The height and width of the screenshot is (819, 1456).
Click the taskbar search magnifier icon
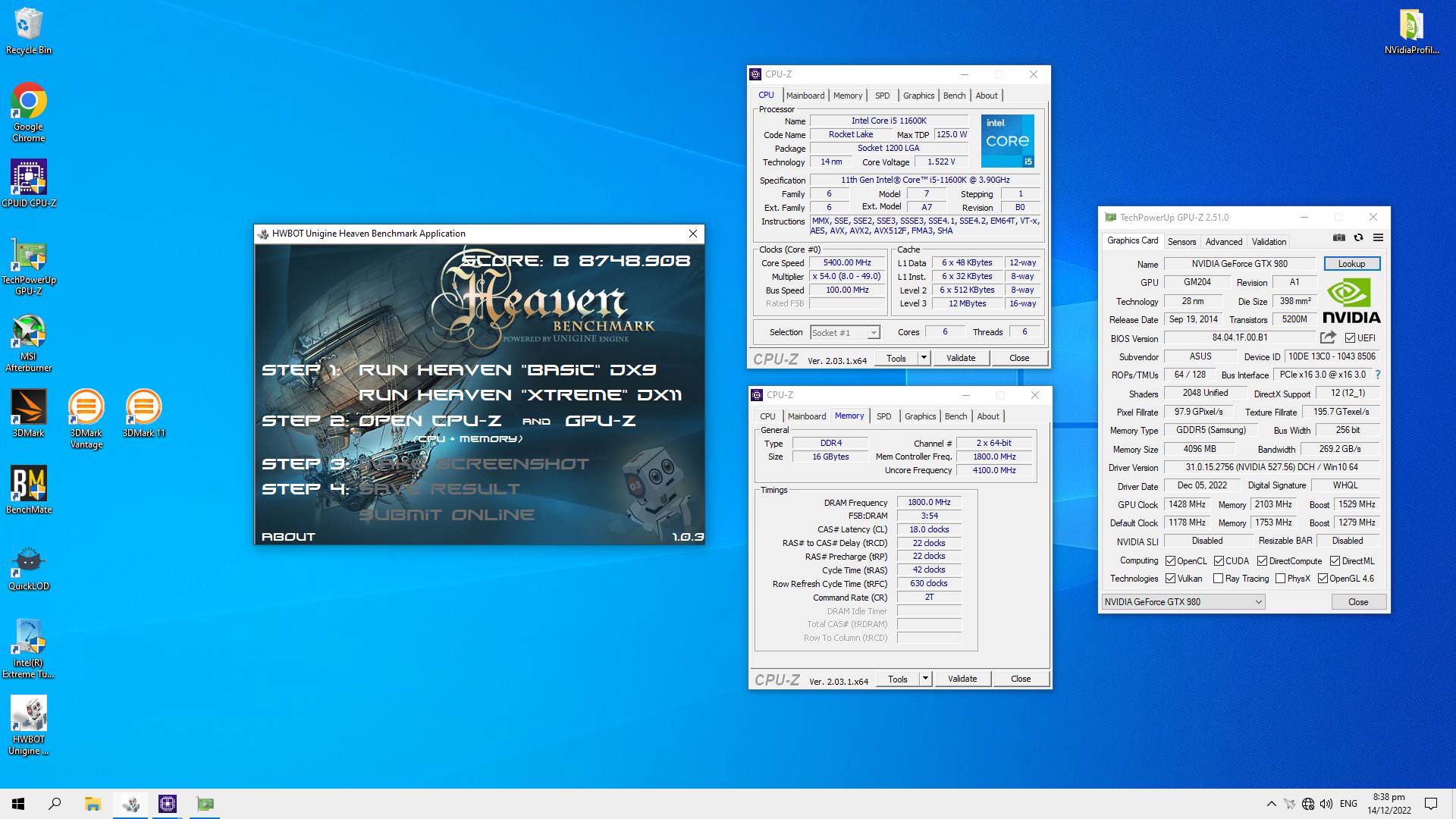pos(55,804)
